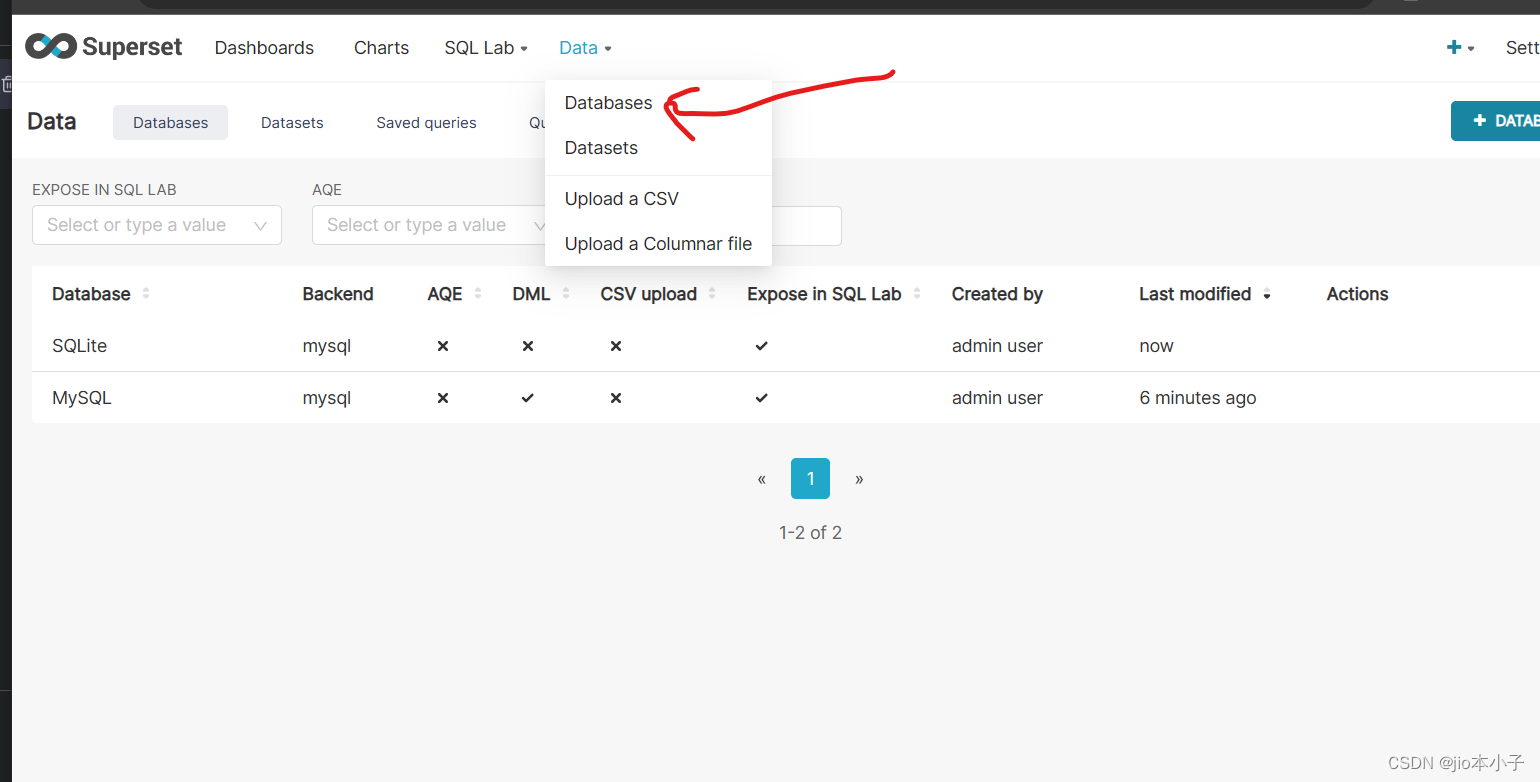This screenshot has height=782, width=1540.
Task: Select Upload a CSV menu entry
Action: coord(621,199)
